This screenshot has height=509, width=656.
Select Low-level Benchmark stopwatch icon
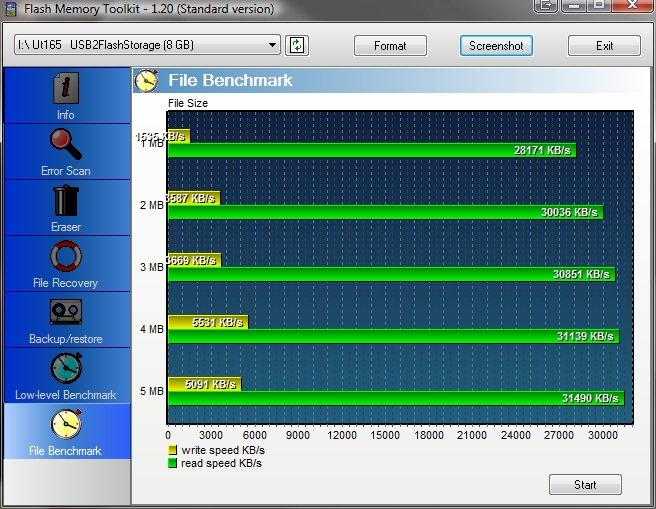click(x=66, y=369)
